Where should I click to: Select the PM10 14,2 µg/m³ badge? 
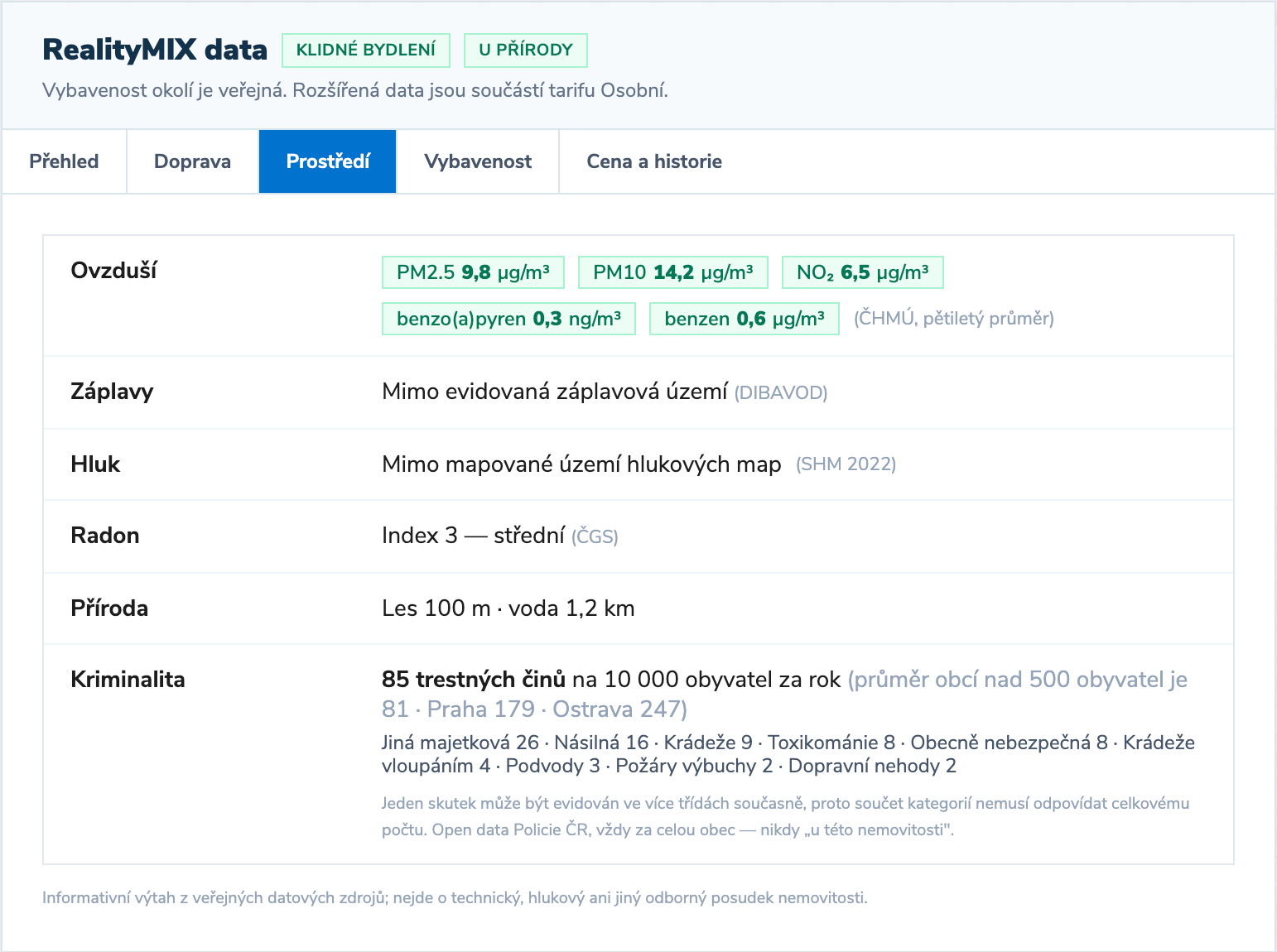(x=673, y=272)
